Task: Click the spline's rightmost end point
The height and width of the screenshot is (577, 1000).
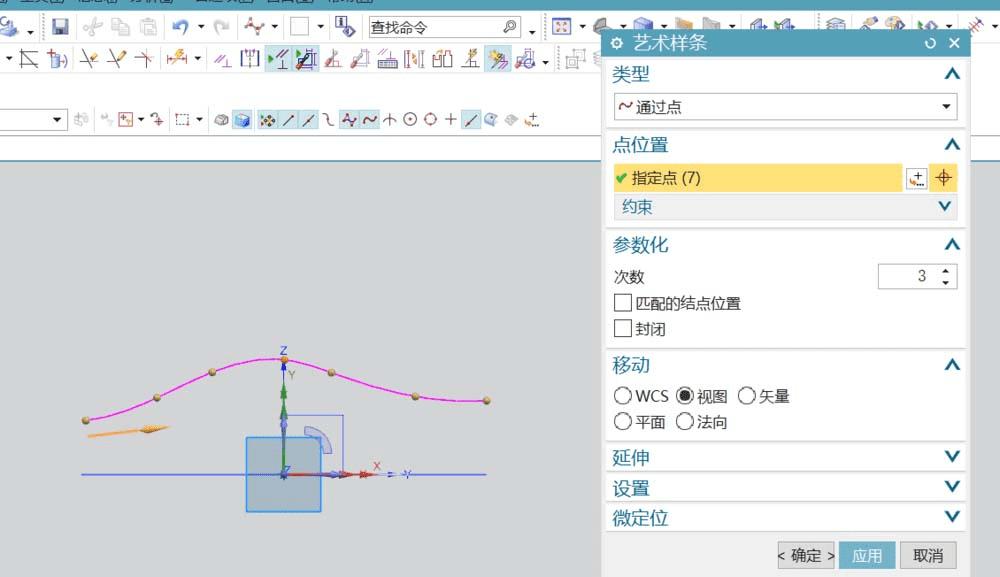Action: [487, 400]
